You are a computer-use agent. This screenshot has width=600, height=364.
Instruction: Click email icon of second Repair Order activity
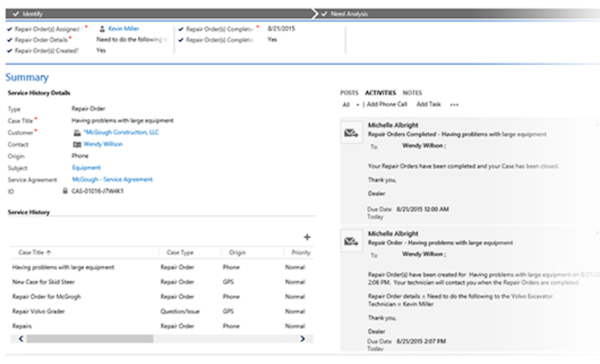pos(351,242)
